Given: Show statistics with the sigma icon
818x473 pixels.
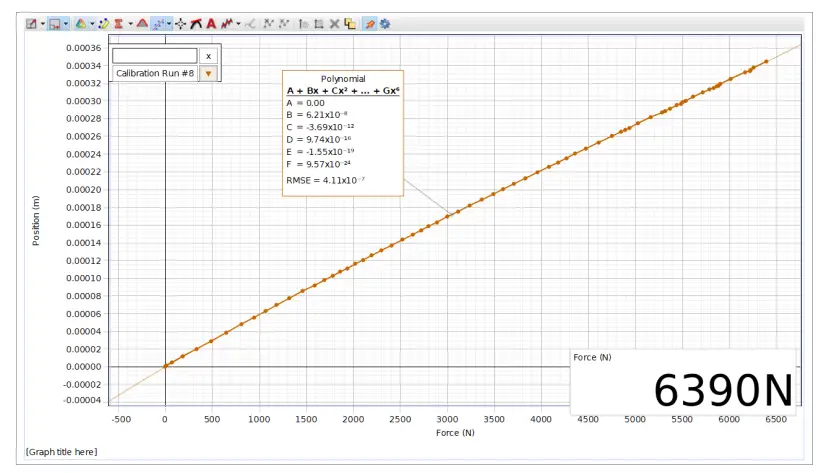Looking at the screenshot, I should point(118,24).
